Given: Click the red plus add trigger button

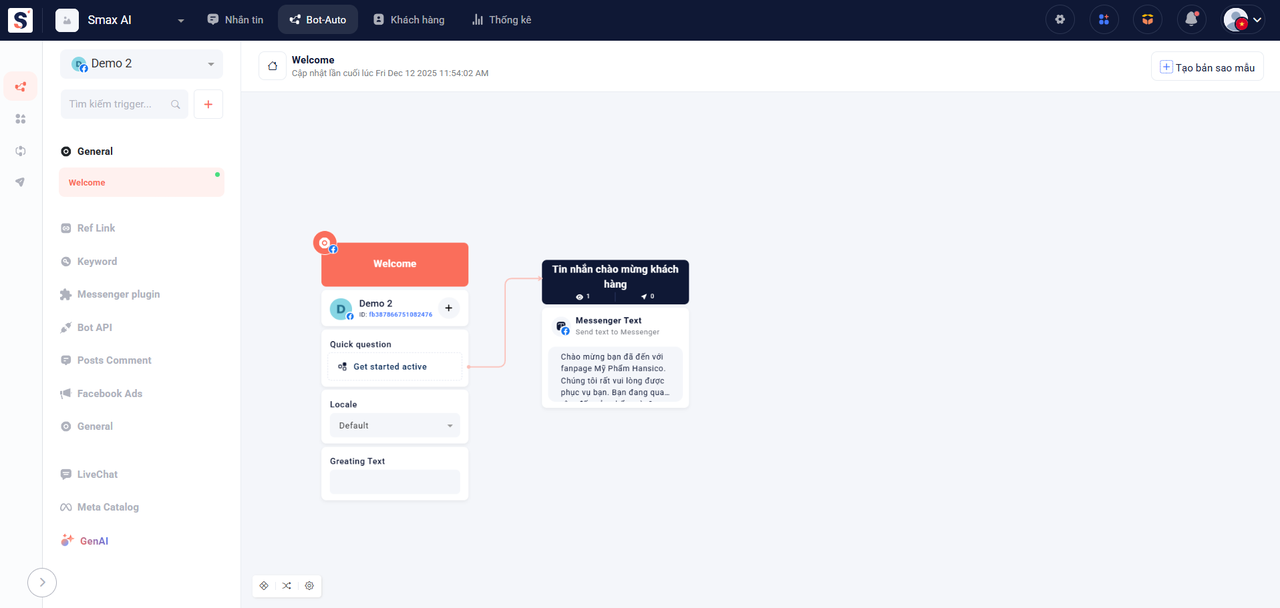Looking at the screenshot, I should (208, 104).
